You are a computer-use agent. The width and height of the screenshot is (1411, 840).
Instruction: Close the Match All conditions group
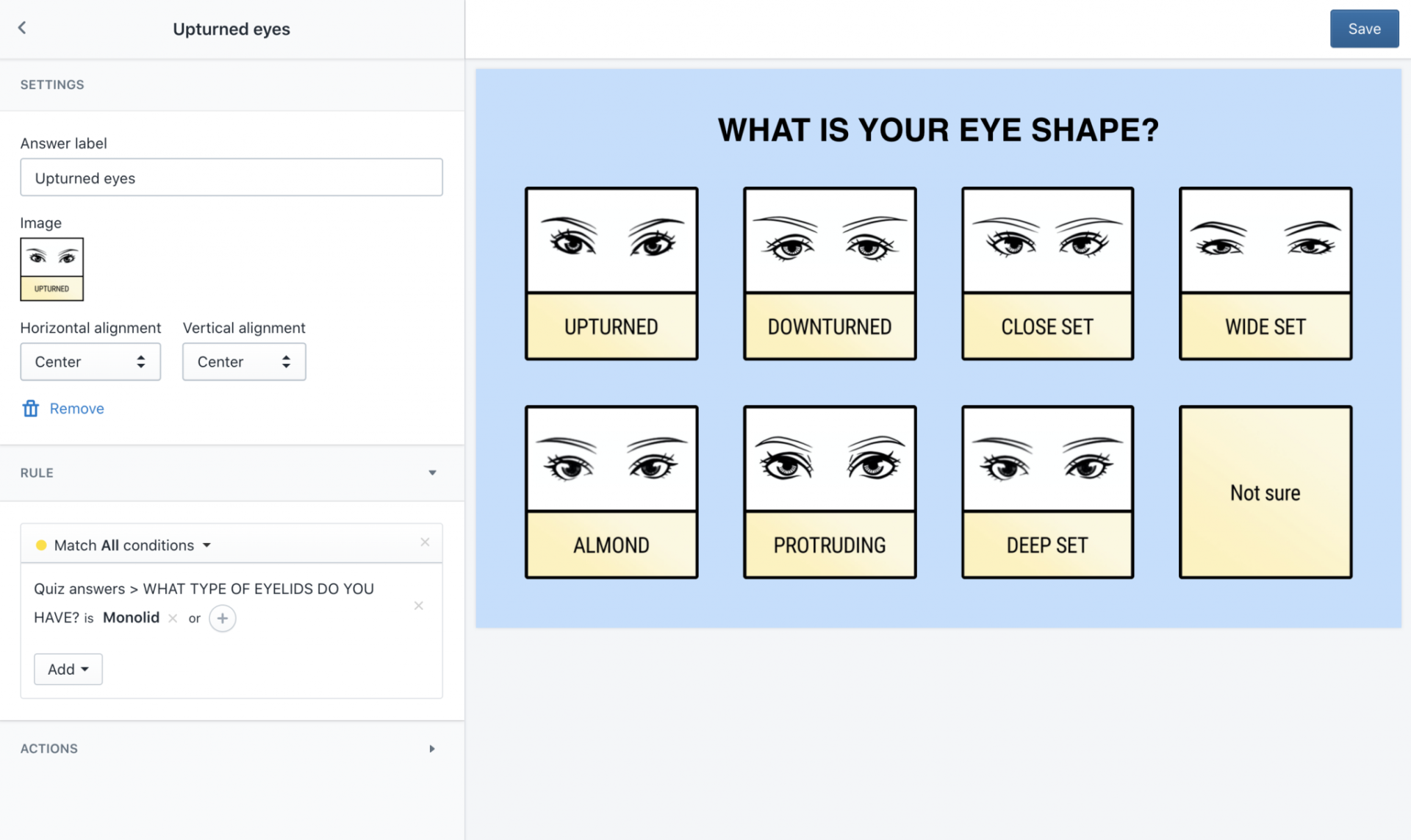[x=425, y=542]
